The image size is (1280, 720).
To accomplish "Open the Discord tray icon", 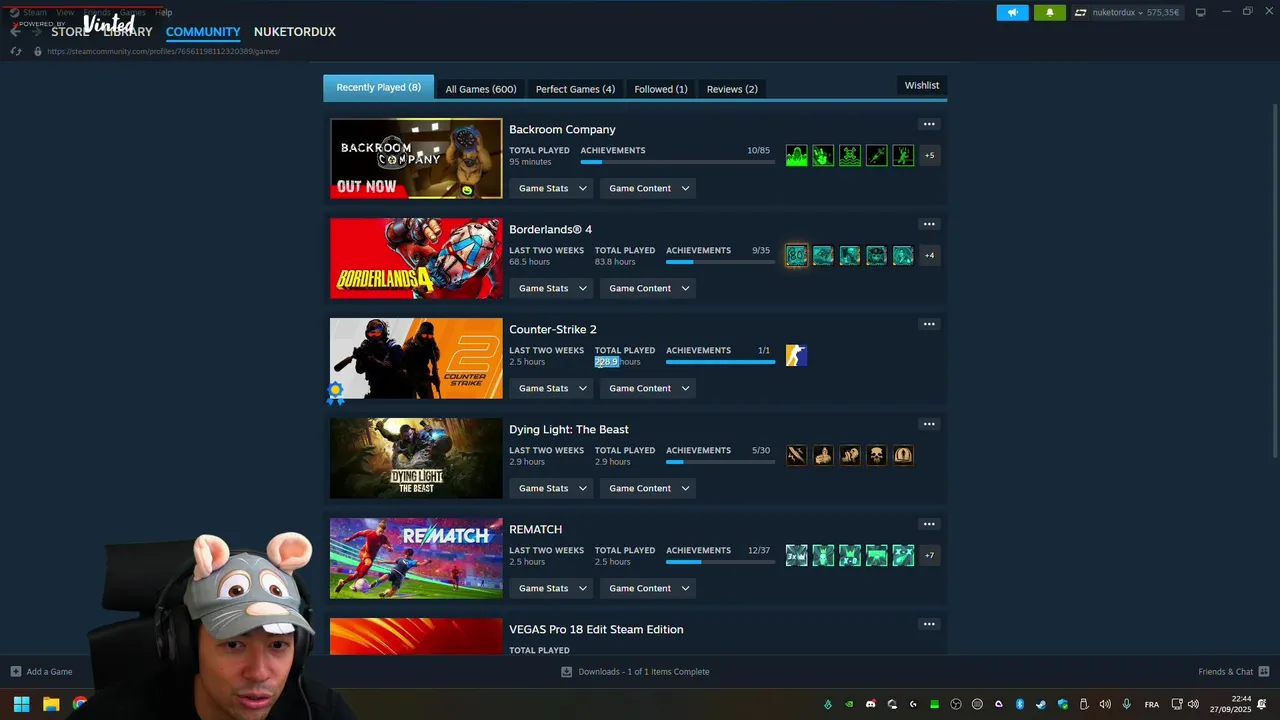I will (x=870, y=704).
